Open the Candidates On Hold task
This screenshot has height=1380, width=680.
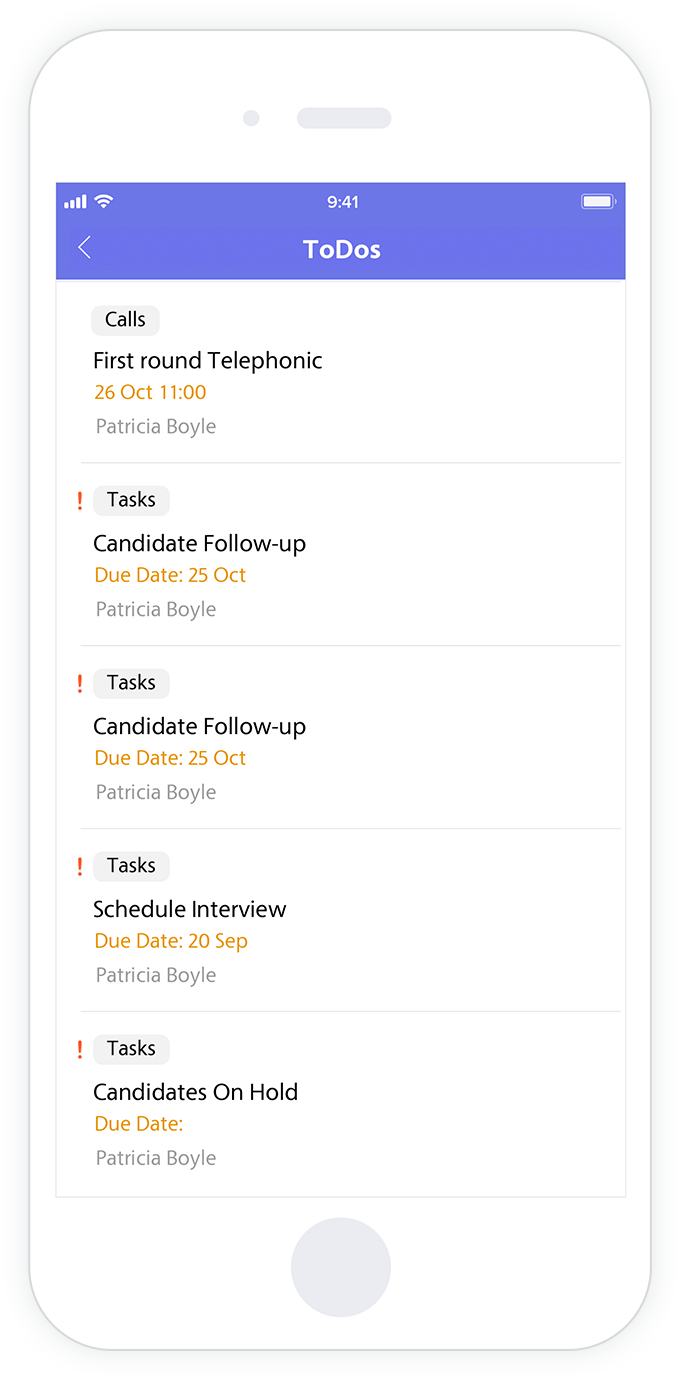(340, 1104)
